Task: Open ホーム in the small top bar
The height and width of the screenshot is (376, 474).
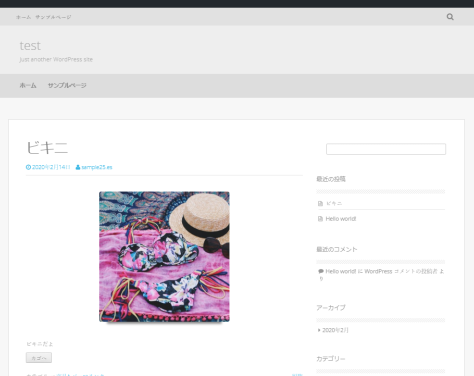Action: point(24,17)
